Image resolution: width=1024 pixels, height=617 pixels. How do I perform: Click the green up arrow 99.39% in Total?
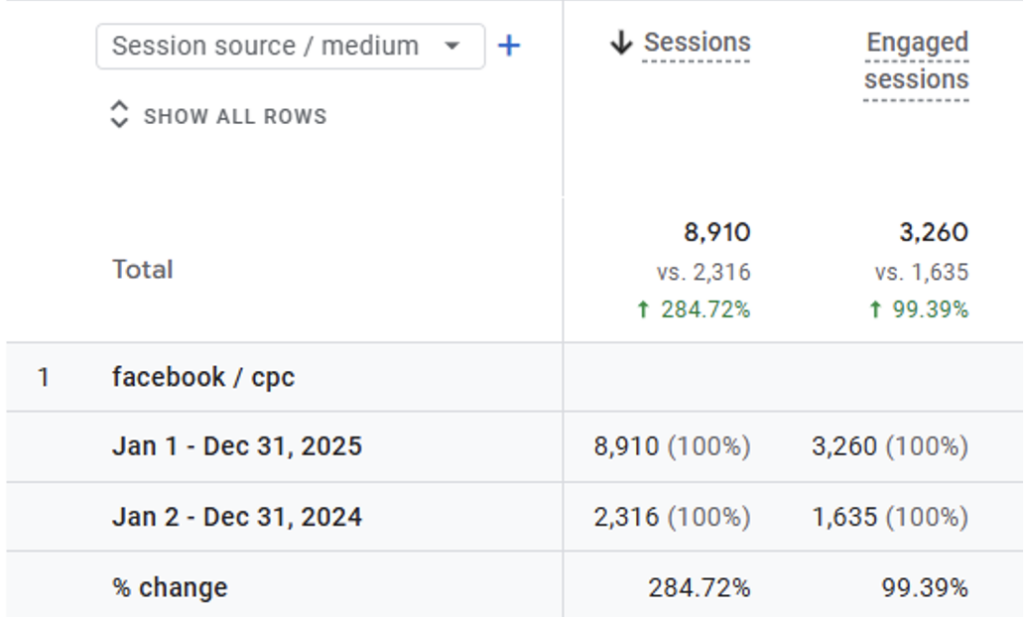918,310
